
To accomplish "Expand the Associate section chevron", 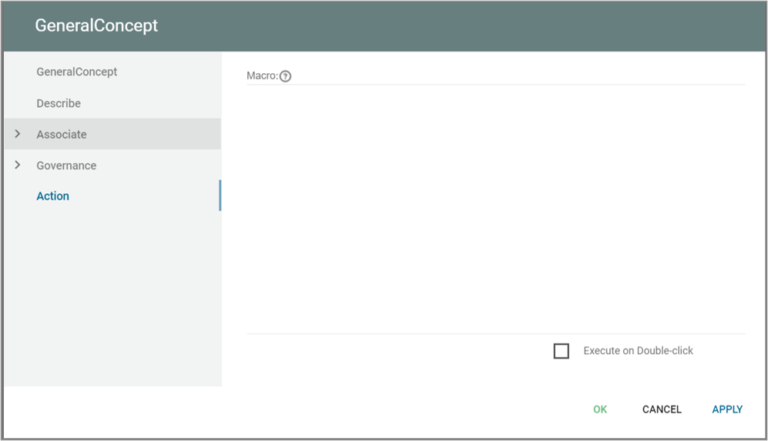I will click(x=17, y=134).
